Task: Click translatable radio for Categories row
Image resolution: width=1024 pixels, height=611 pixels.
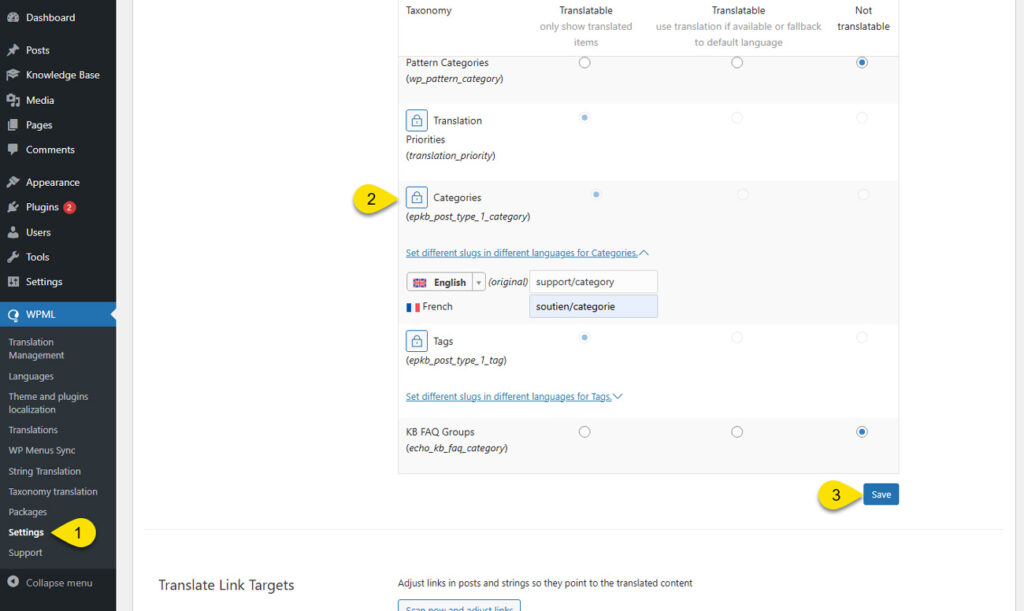Action: point(596,195)
